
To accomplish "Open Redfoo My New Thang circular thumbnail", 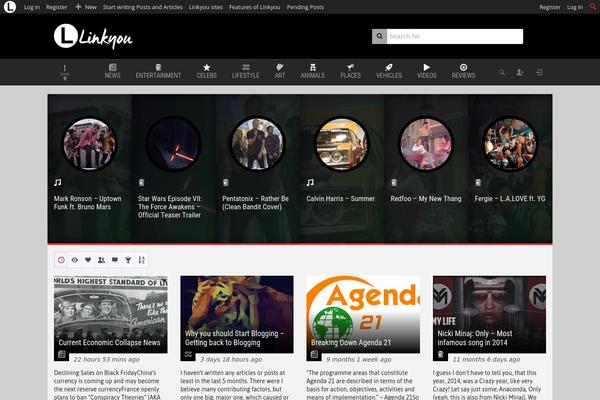I will pyautogui.click(x=426, y=144).
